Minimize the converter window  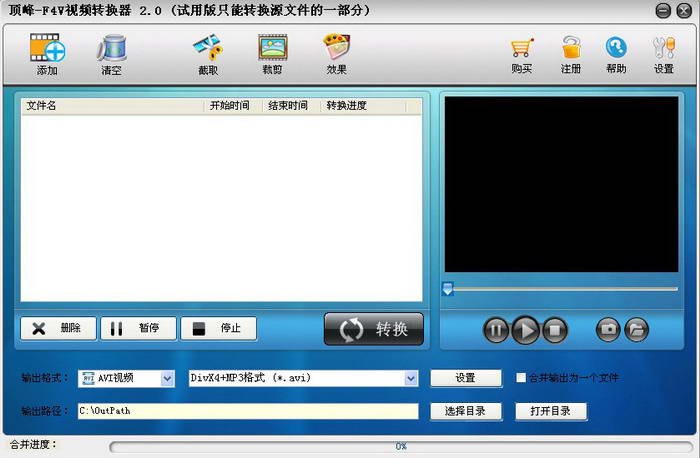[x=663, y=10]
